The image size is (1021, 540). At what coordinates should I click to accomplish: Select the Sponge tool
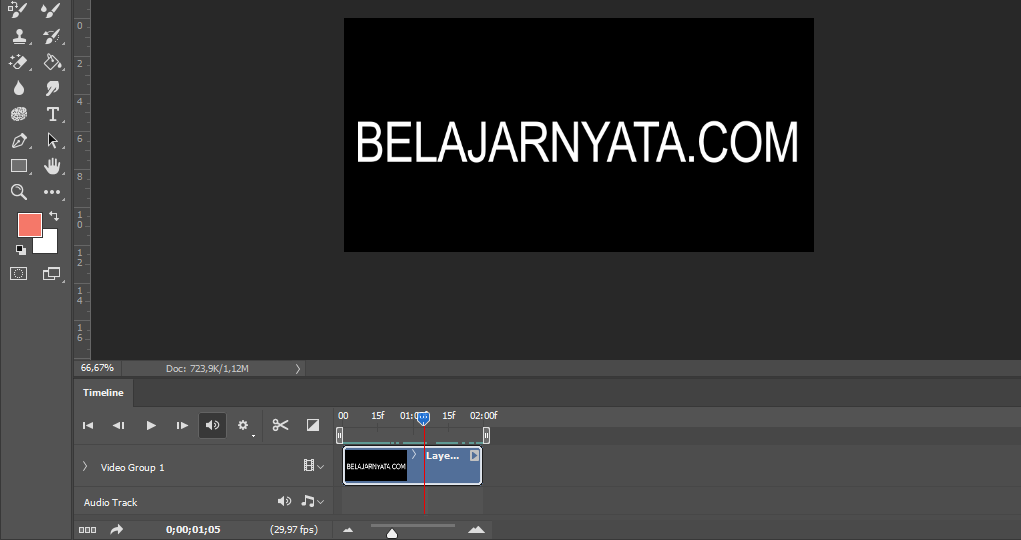point(18,115)
